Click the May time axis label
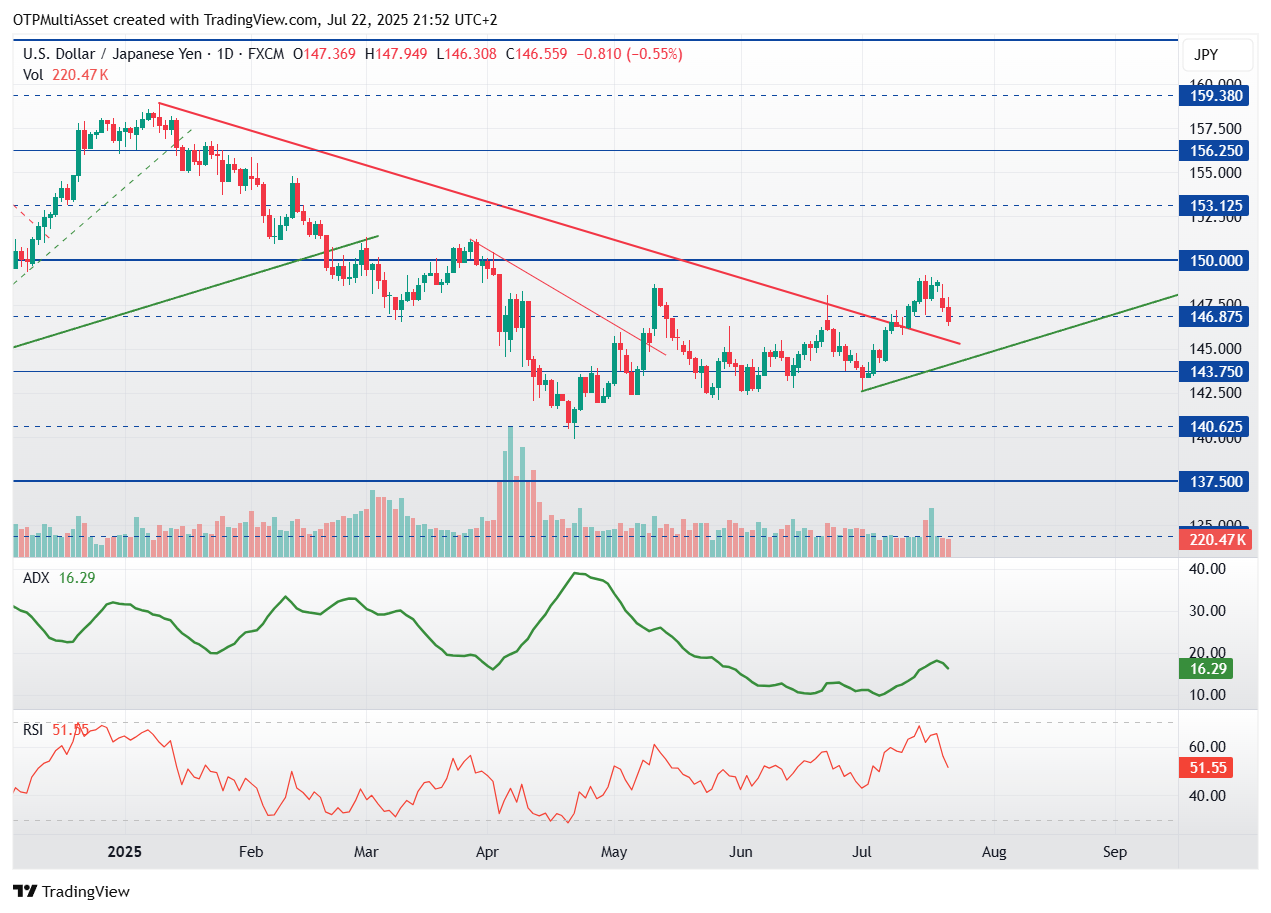The image size is (1271, 913). [613, 852]
